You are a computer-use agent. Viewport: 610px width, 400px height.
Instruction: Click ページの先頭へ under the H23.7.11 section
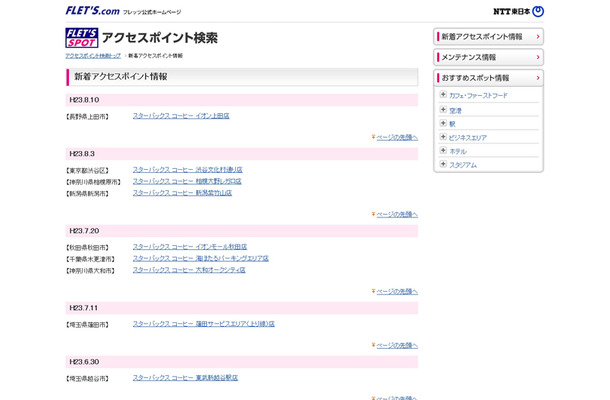click(397, 346)
